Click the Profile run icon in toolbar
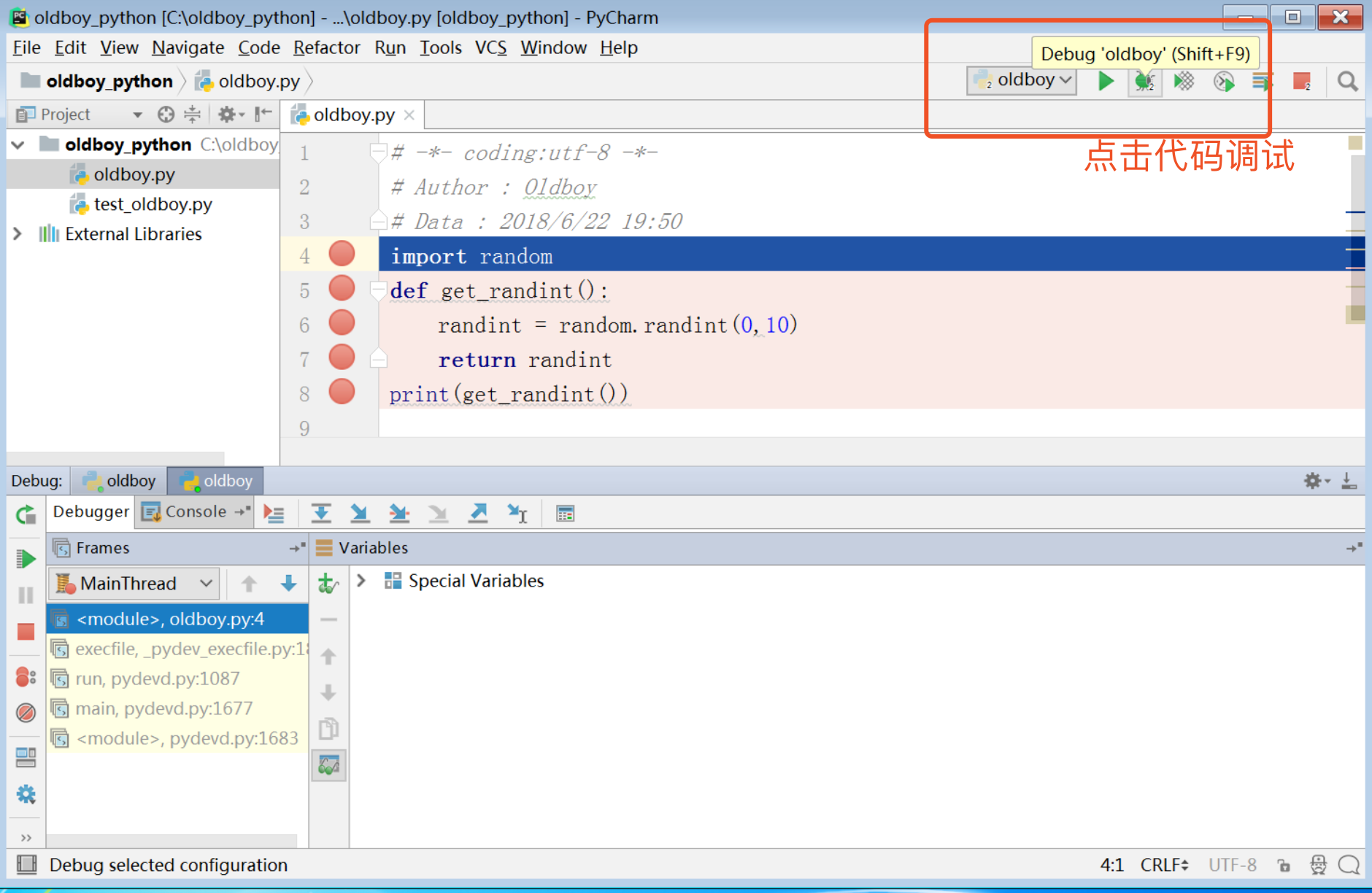This screenshot has width=1372, height=893. coord(1224,81)
